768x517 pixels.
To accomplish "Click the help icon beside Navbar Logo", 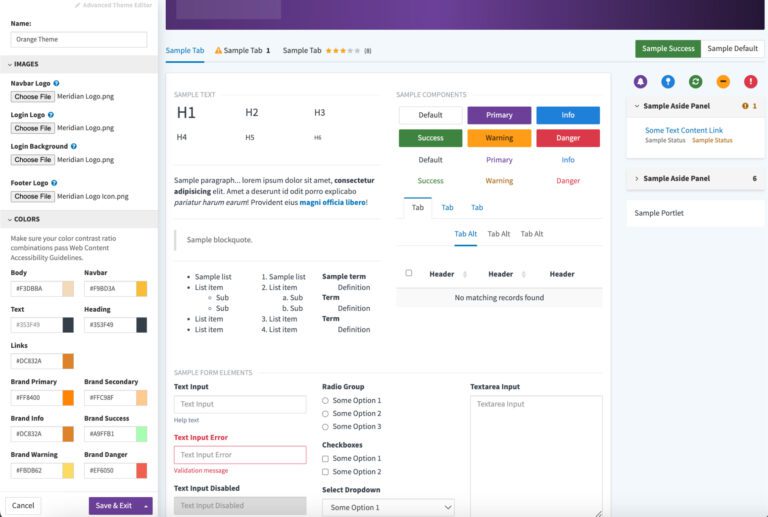I will (56, 83).
